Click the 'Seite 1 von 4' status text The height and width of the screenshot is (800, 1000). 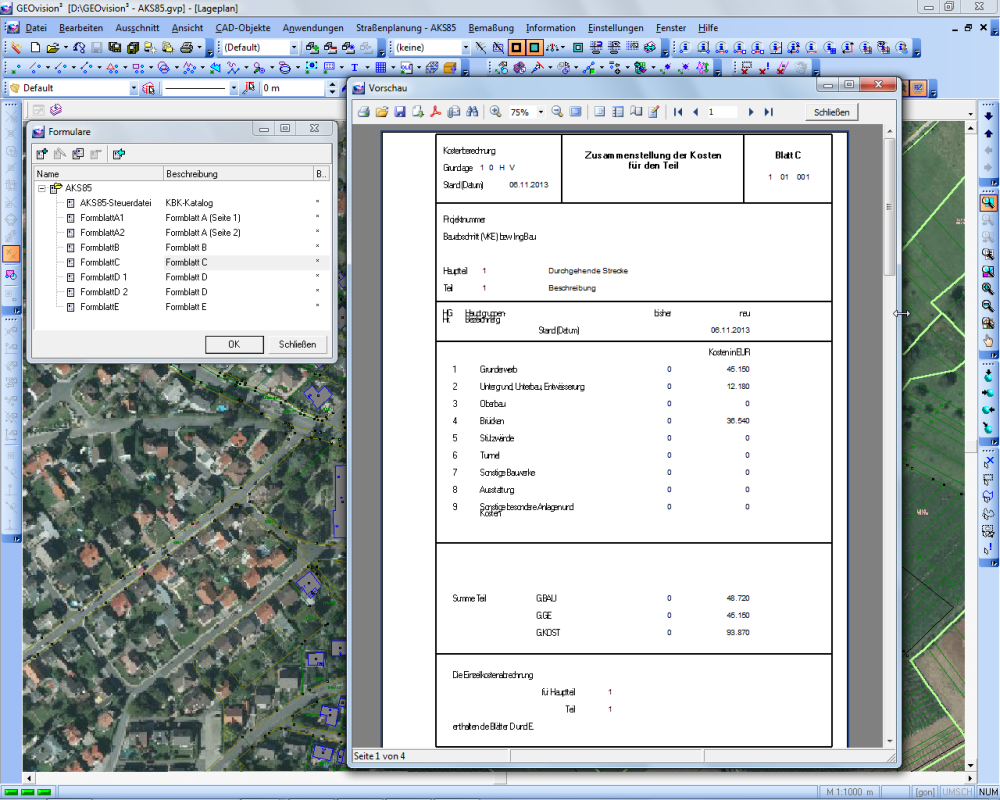(379, 756)
